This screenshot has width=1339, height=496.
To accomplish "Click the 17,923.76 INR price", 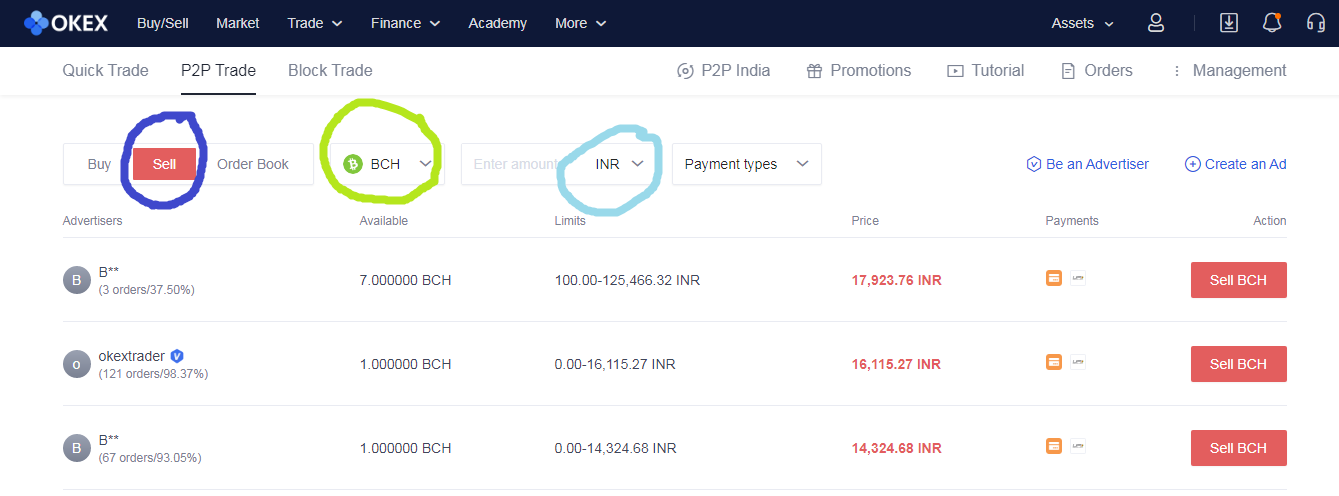I will [x=896, y=280].
